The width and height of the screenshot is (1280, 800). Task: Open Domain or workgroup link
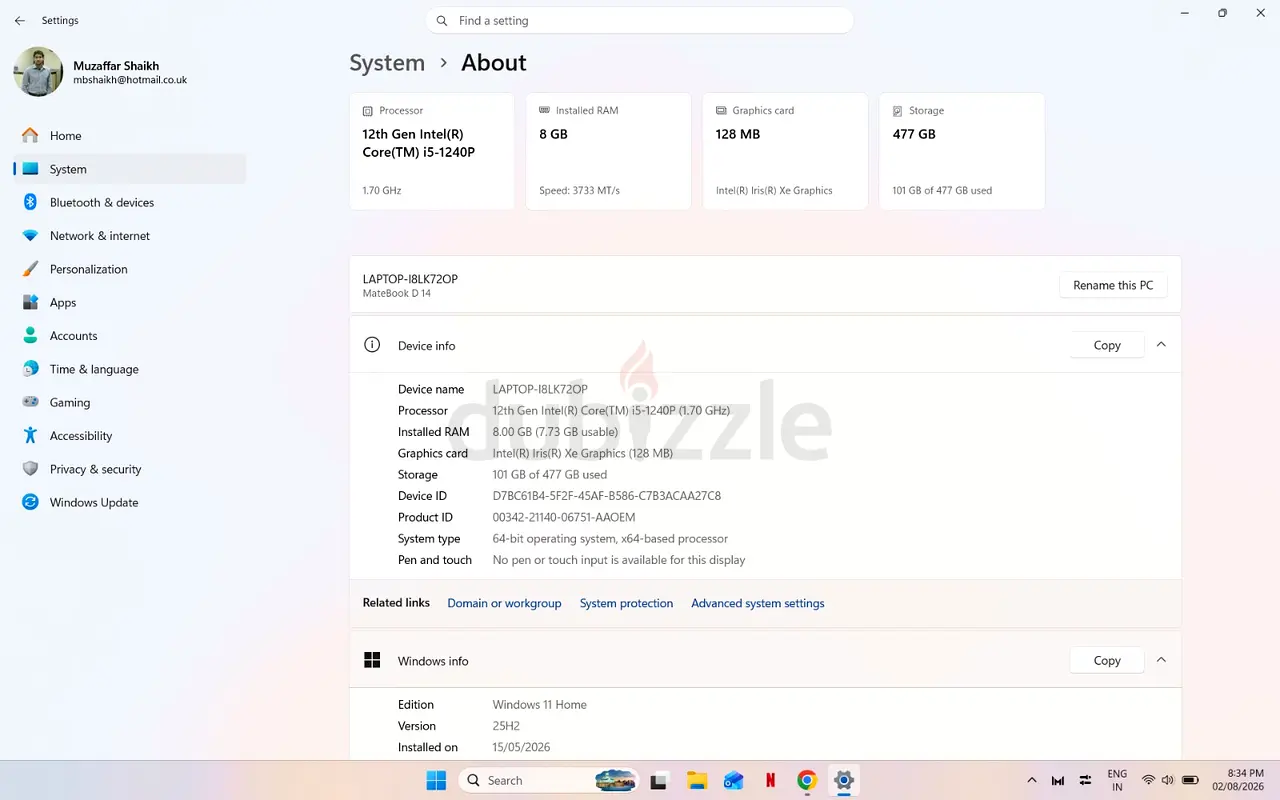click(x=504, y=604)
